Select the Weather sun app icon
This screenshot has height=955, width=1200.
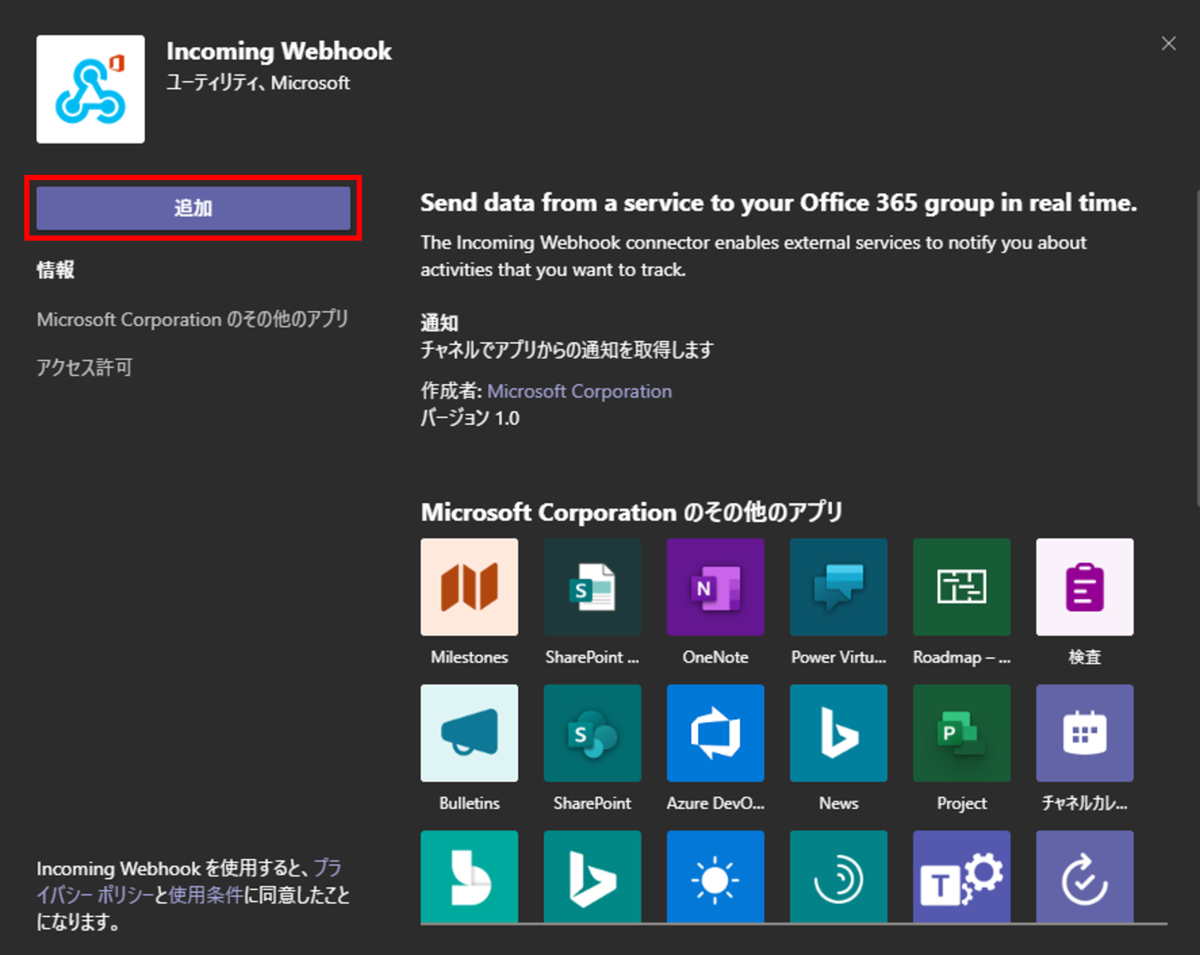point(716,876)
